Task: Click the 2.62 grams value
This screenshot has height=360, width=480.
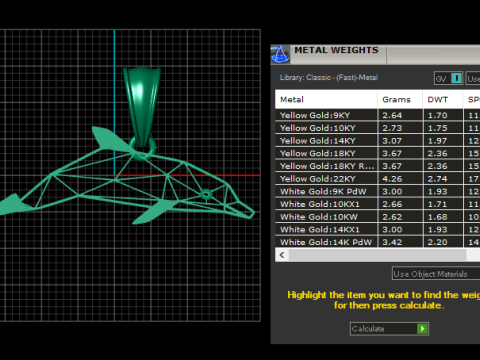Action: [x=392, y=217]
